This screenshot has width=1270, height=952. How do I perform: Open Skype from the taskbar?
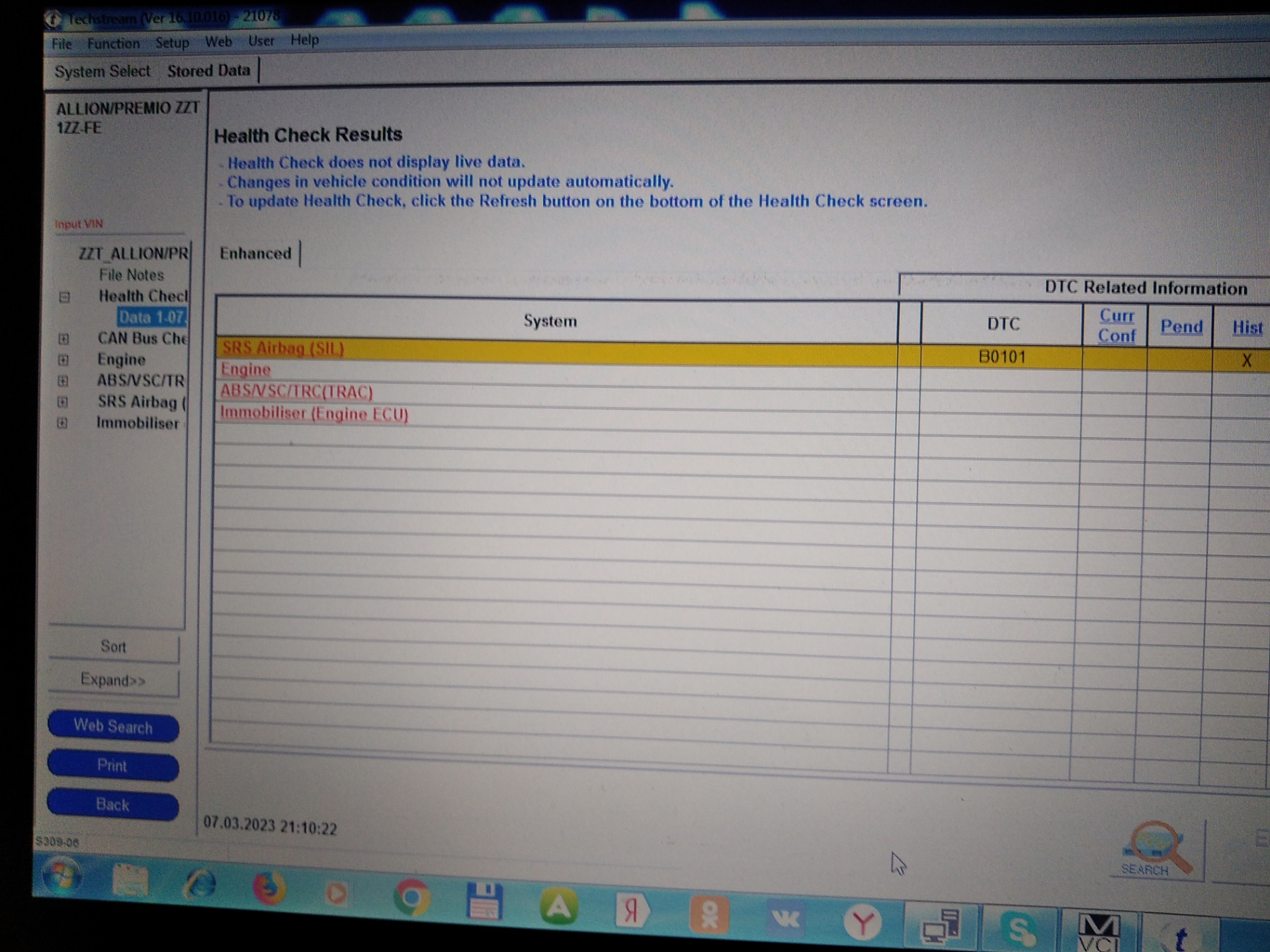(1019, 930)
